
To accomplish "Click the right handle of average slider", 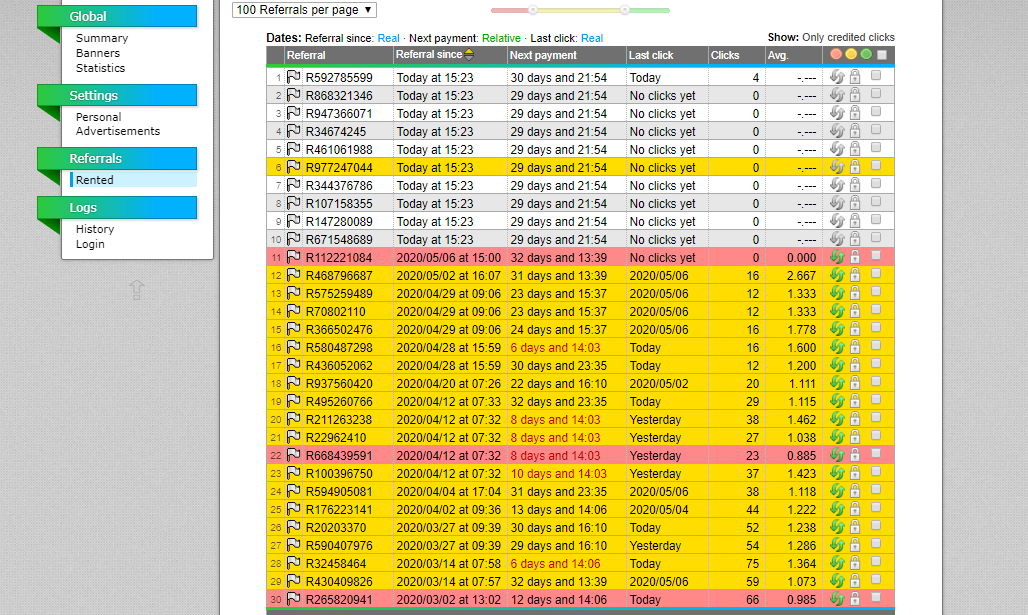I will pyautogui.click(x=625, y=10).
